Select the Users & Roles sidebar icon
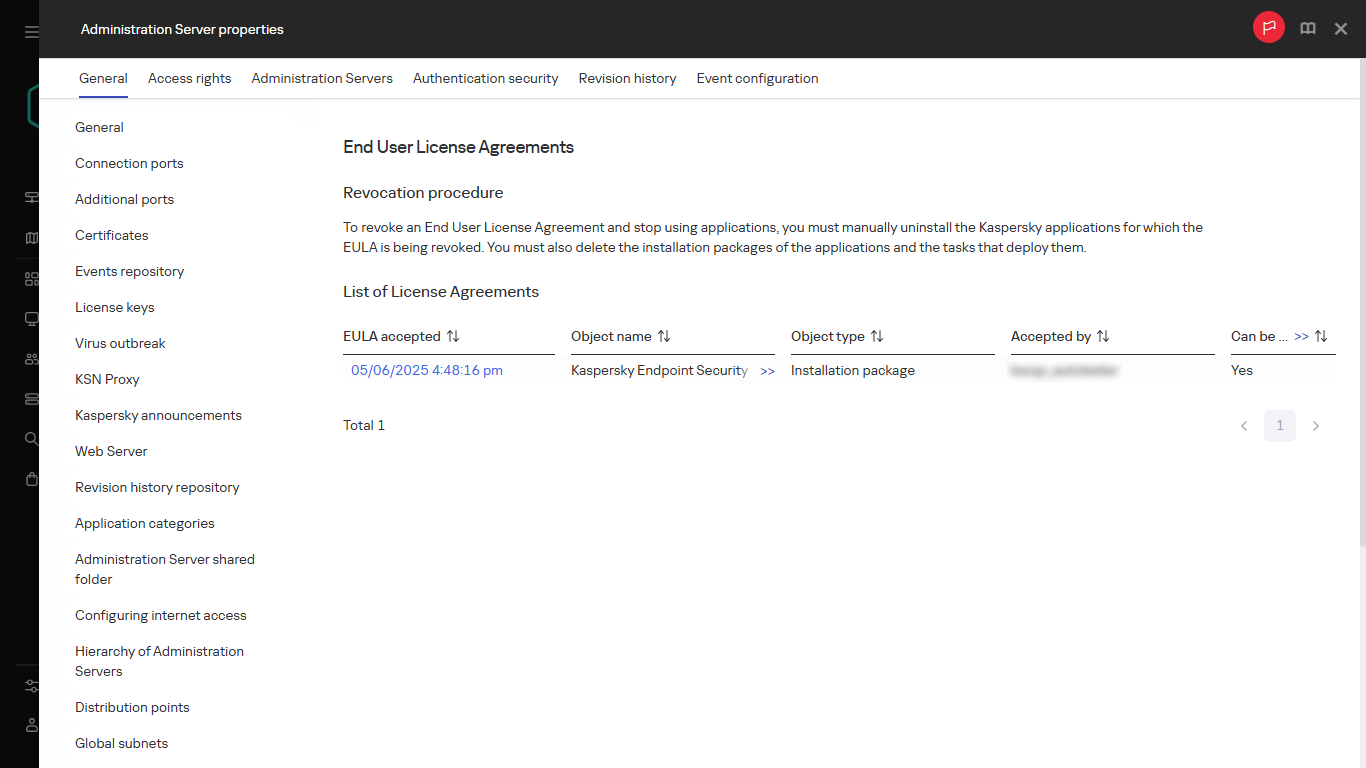Image resolution: width=1366 pixels, height=768 pixels. click(30, 358)
